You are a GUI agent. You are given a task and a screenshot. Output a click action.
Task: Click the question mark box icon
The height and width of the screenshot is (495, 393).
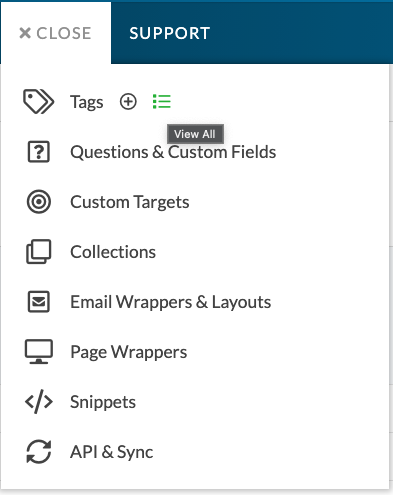39,152
